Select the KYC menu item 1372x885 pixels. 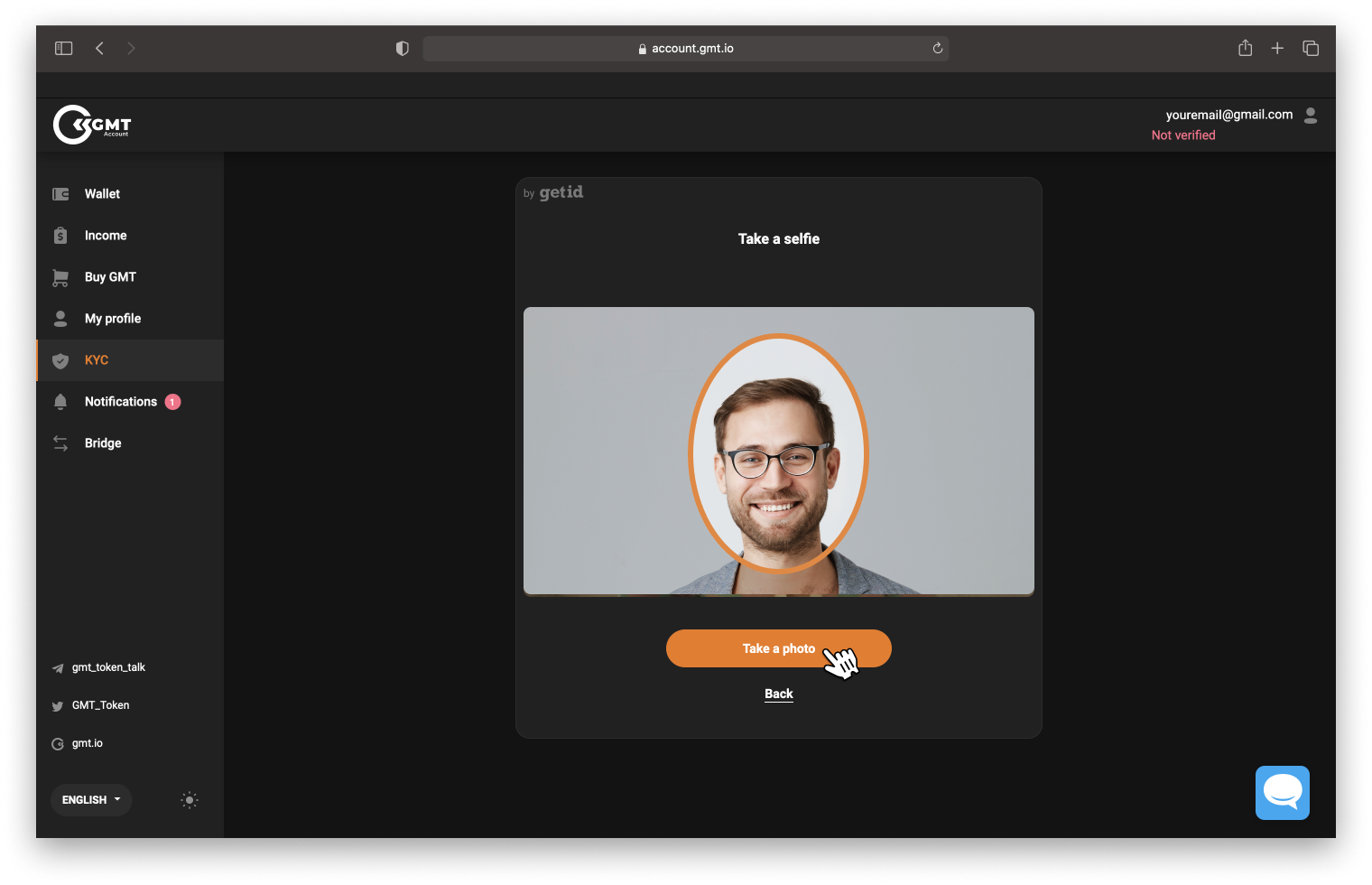(x=130, y=360)
